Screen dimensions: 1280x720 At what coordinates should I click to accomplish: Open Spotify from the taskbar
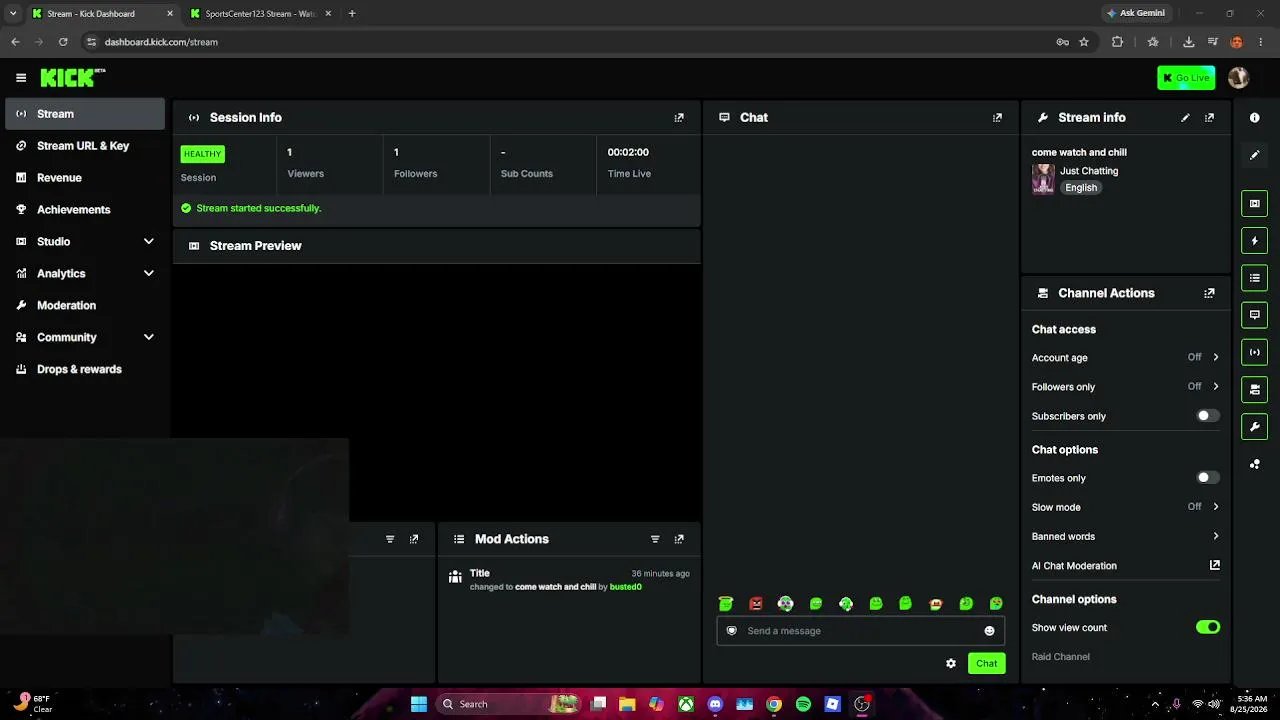pos(803,704)
